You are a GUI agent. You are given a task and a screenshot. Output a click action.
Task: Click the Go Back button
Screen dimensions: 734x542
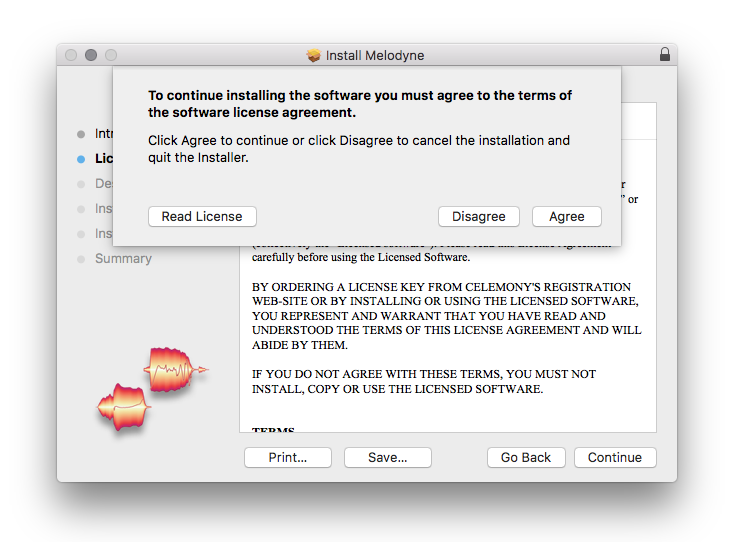click(x=526, y=457)
